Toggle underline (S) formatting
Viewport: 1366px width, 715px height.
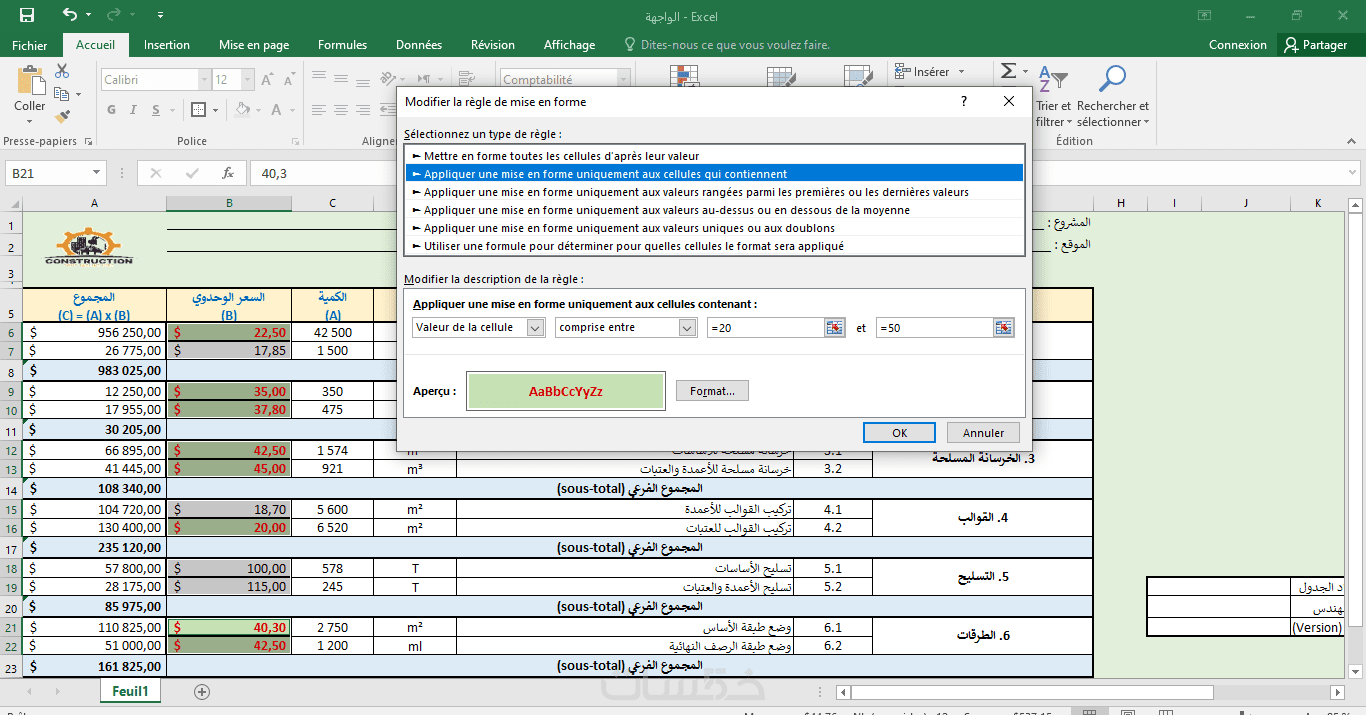[158, 110]
